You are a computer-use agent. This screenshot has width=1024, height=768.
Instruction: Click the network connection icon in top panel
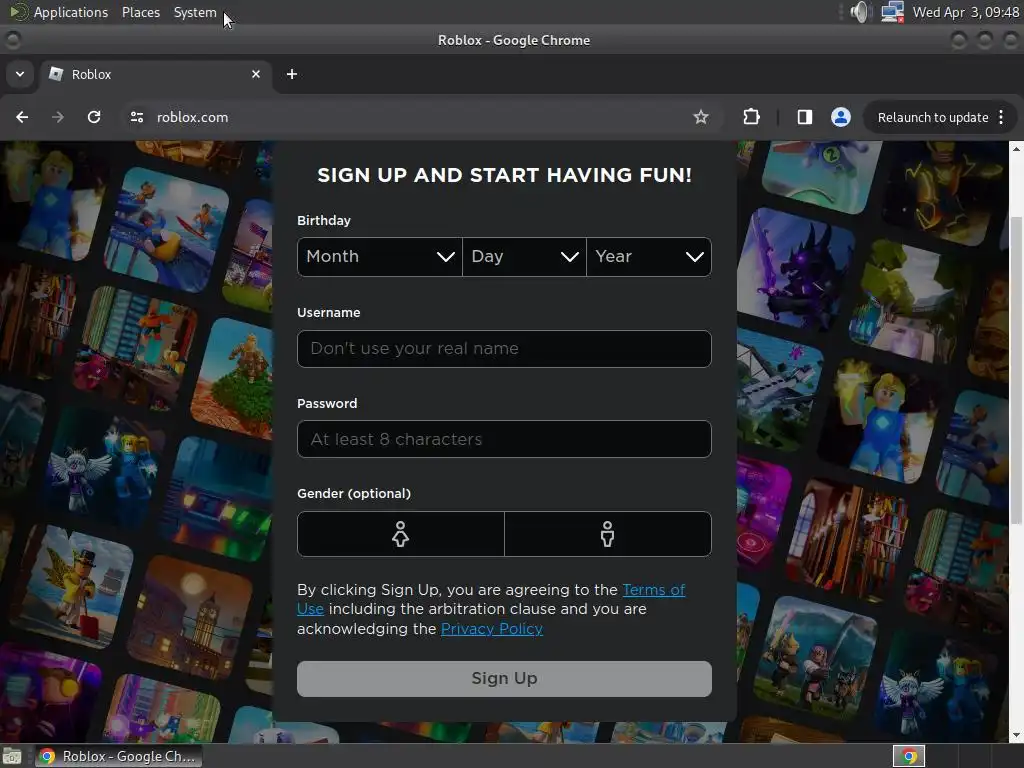point(892,12)
